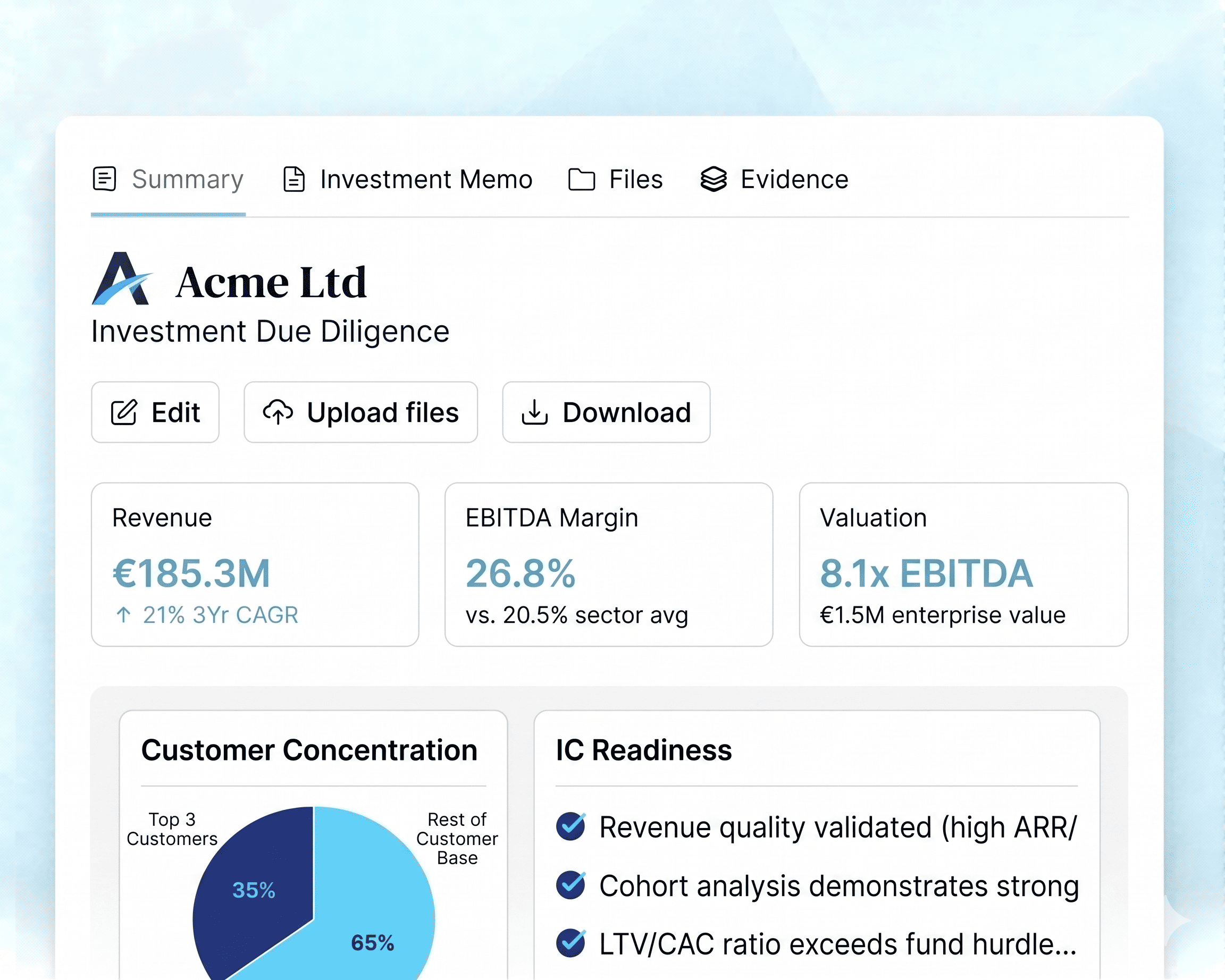Click the Files folder icon
This screenshot has height=980, width=1225.
[x=581, y=180]
